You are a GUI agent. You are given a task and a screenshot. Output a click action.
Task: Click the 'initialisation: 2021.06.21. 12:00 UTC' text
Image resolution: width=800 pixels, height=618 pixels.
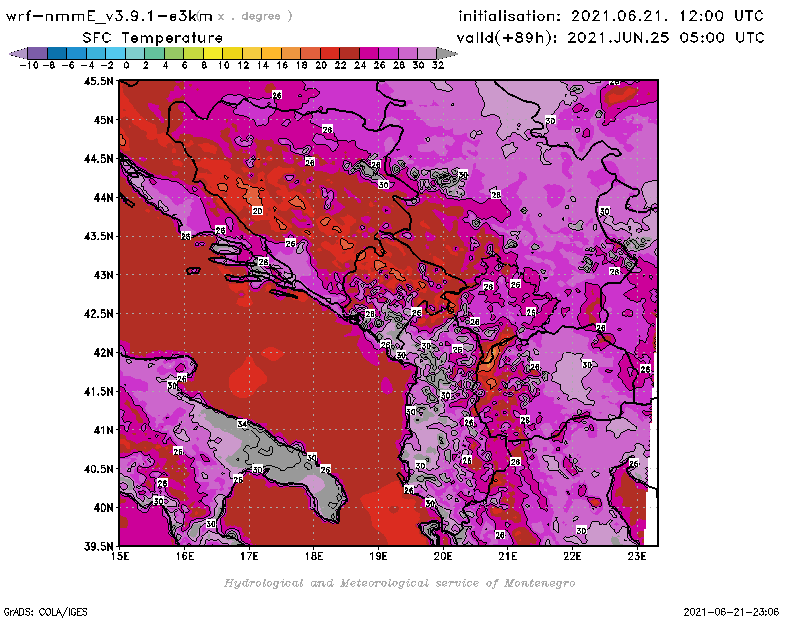click(x=611, y=16)
